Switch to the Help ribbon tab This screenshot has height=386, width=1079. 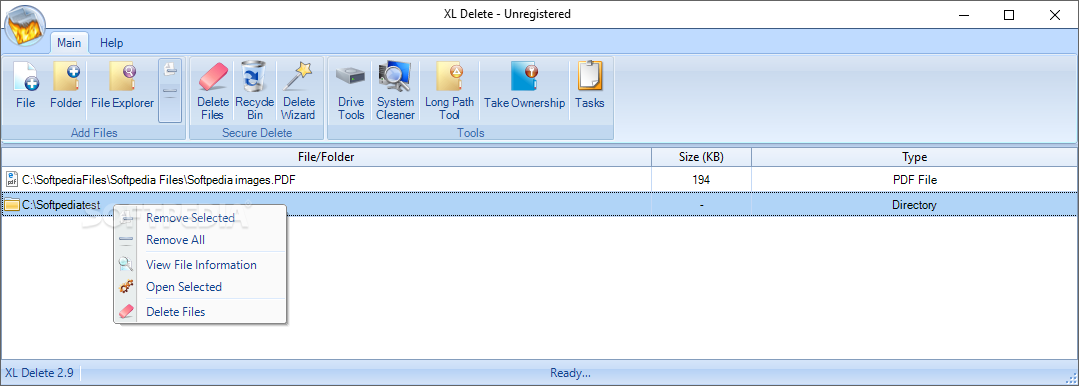click(x=111, y=43)
